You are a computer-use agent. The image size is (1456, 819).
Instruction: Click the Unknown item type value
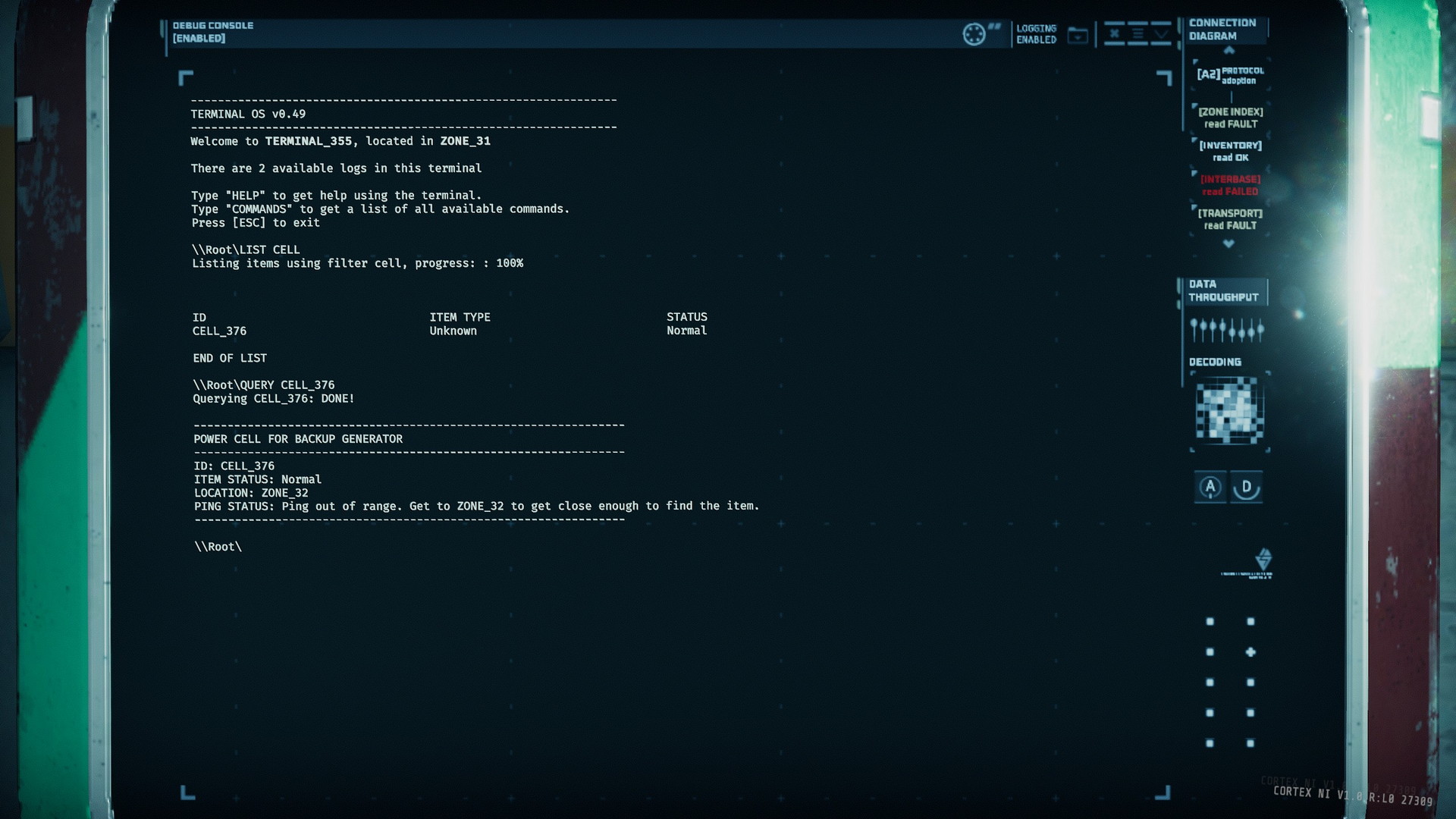(453, 331)
